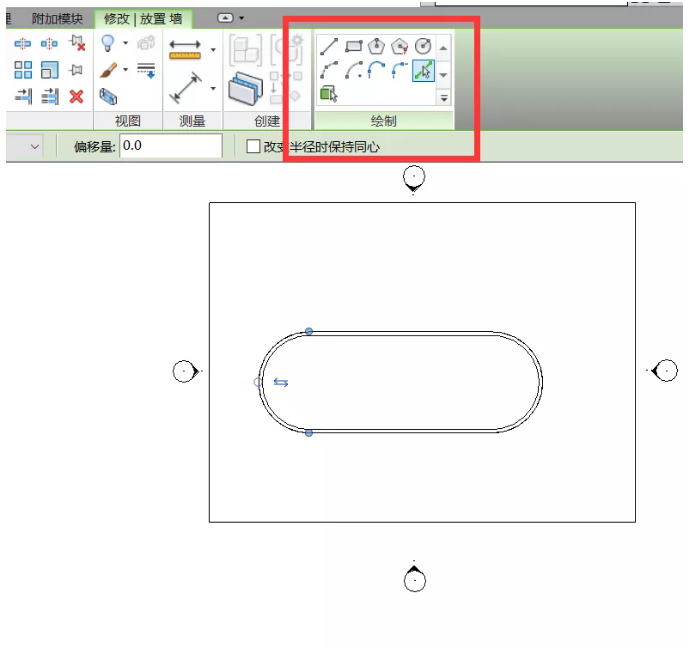
Task: Click the 视图 panel label
Action: [x=128, y=121]
